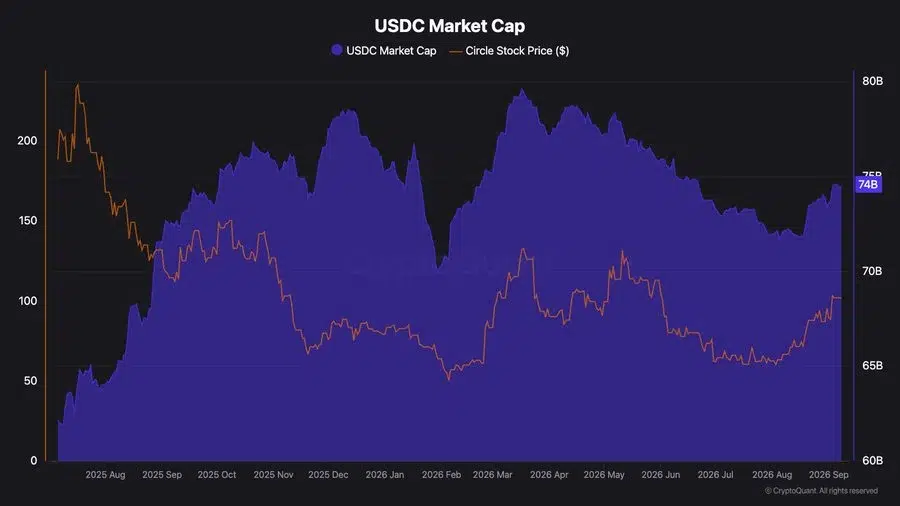Image resolution: width=900 pixels, height=506 pixels.
Task: Click the 80B right axis label
Action: pyautogui.click(x=872, y=81)
